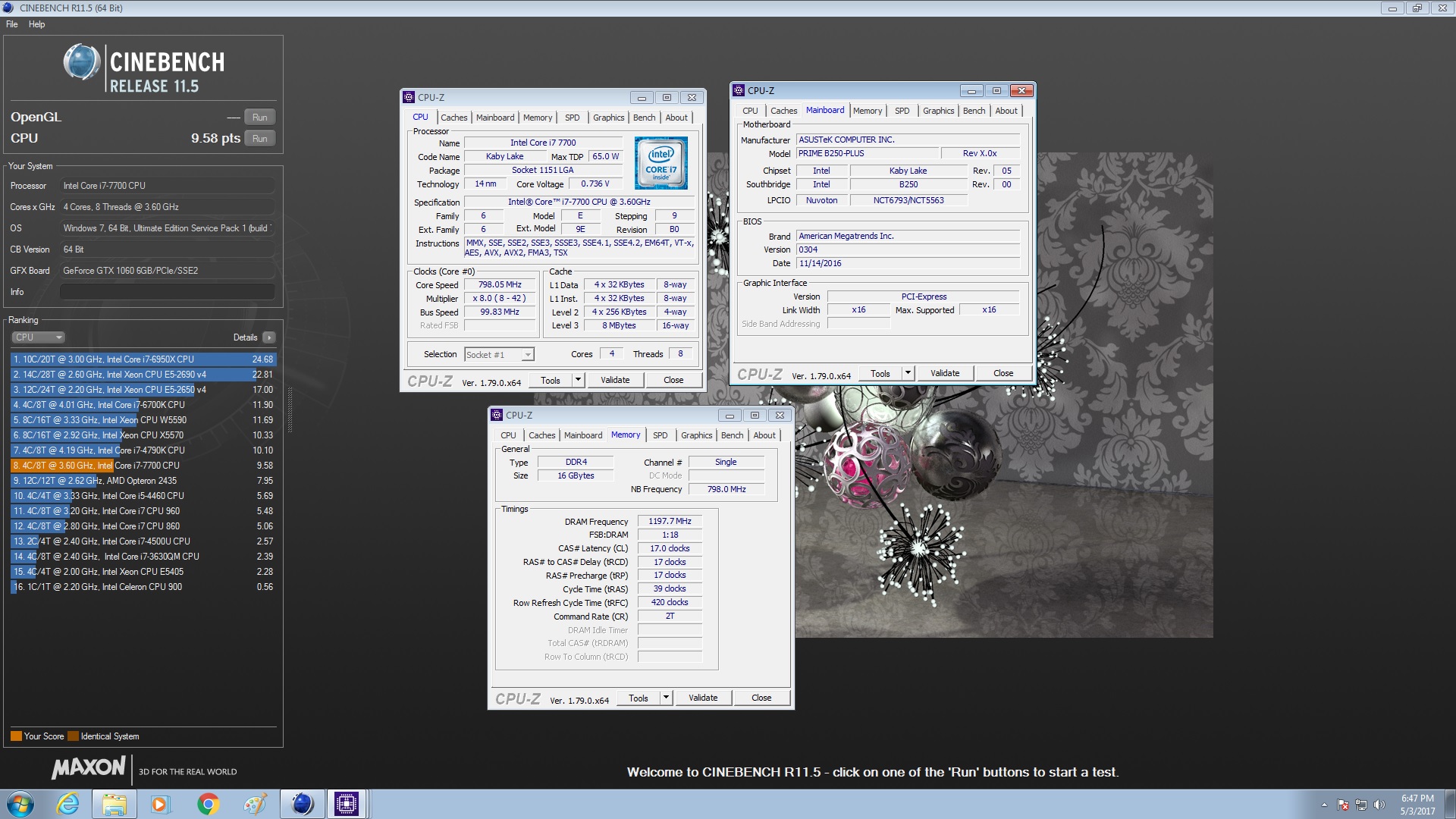This screenshot has width=1456, height=819.
Task: Open Google Chrome from taskbar
Action: [207, 804]
